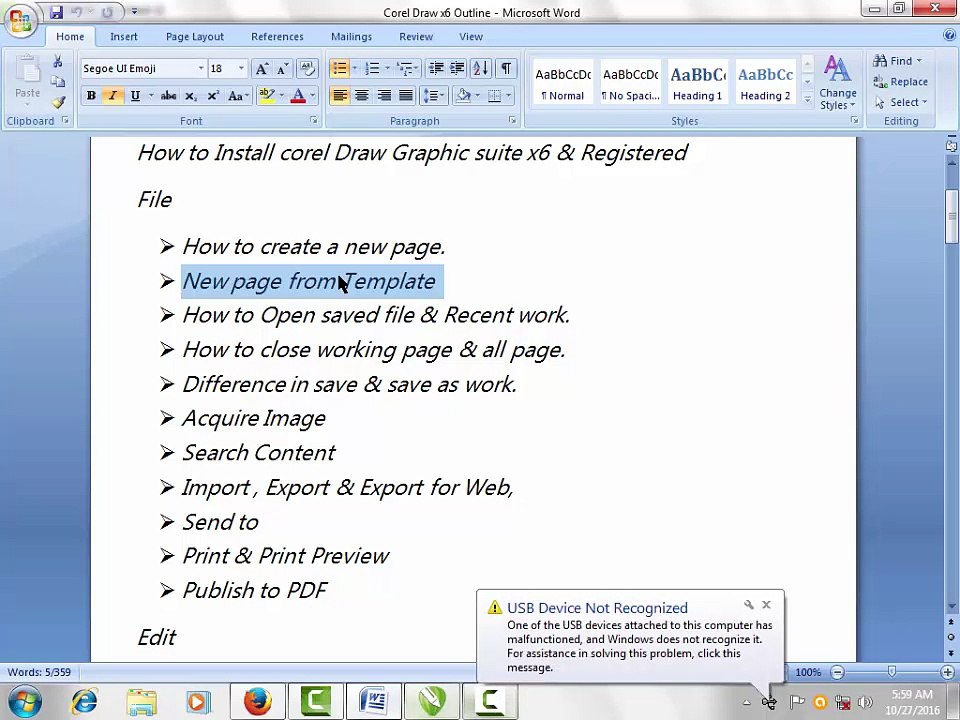Click the Cut scissors icon
This screenshot has height=720, width=960.
[x=58, y=61]
